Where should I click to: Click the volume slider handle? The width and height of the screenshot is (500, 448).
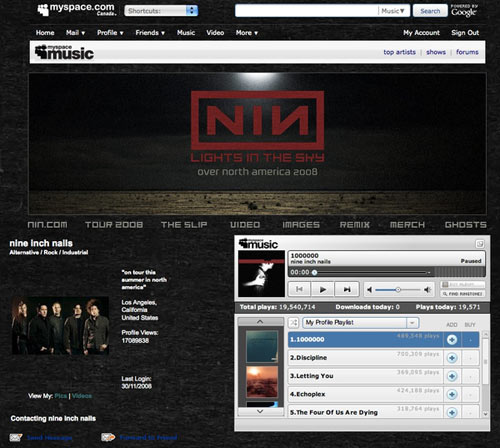pos(398,290)
